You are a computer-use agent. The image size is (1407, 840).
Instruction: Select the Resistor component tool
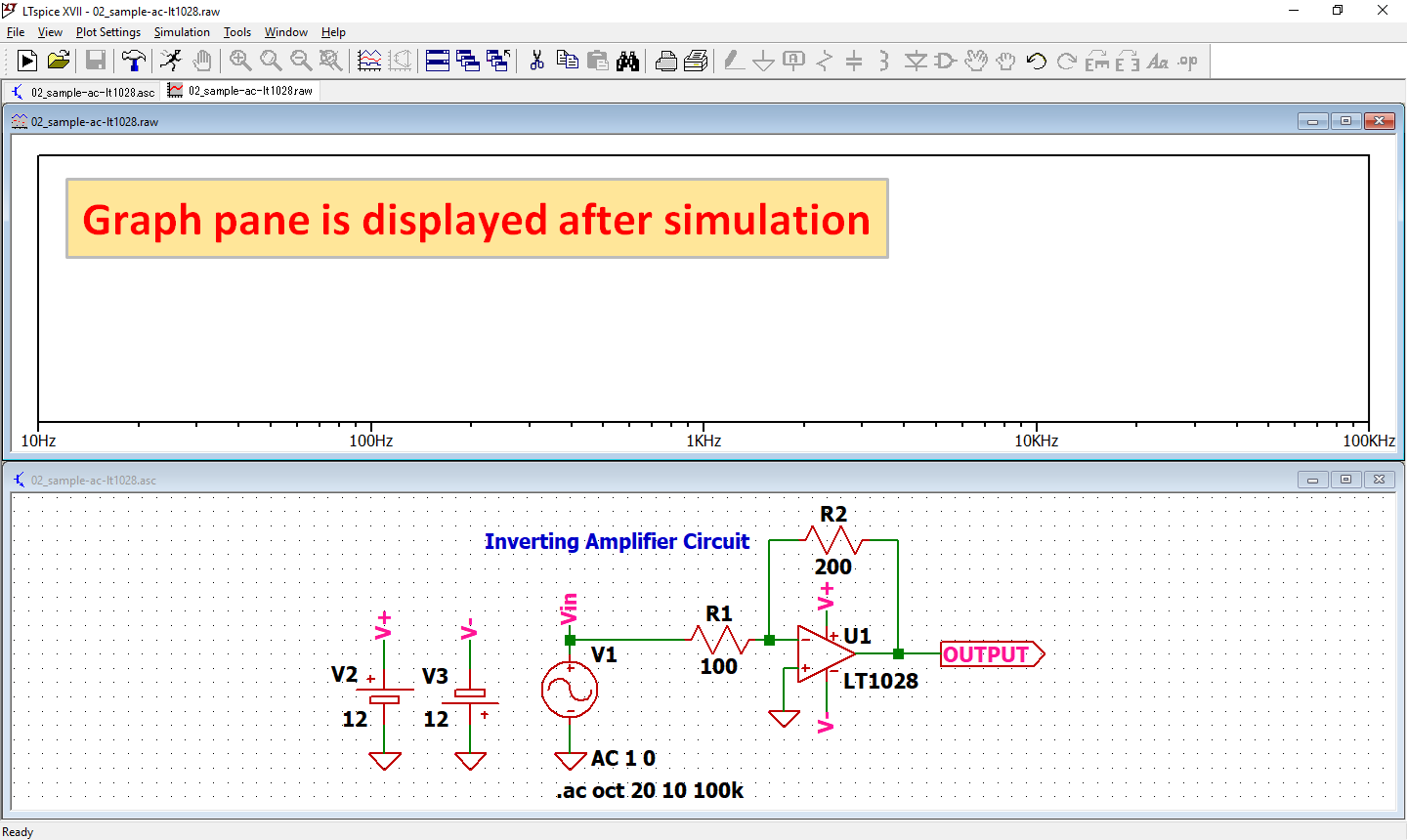pyautogui.click(x=824, y=61)
